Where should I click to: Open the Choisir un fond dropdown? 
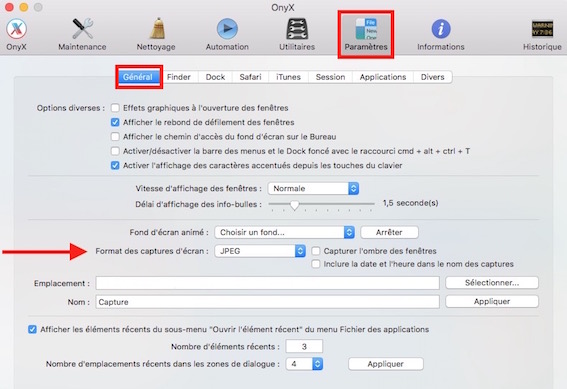click(x=285, y=232)
